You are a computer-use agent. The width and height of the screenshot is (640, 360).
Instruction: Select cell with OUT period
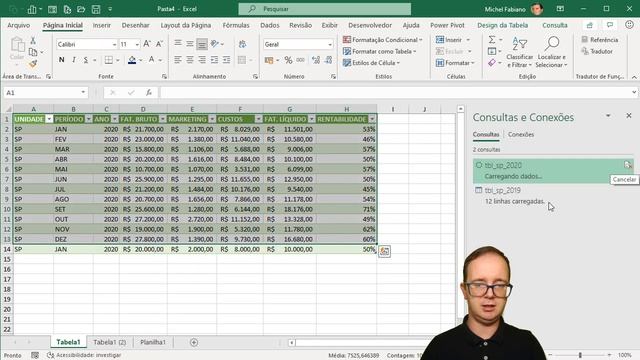pos(73,219)
